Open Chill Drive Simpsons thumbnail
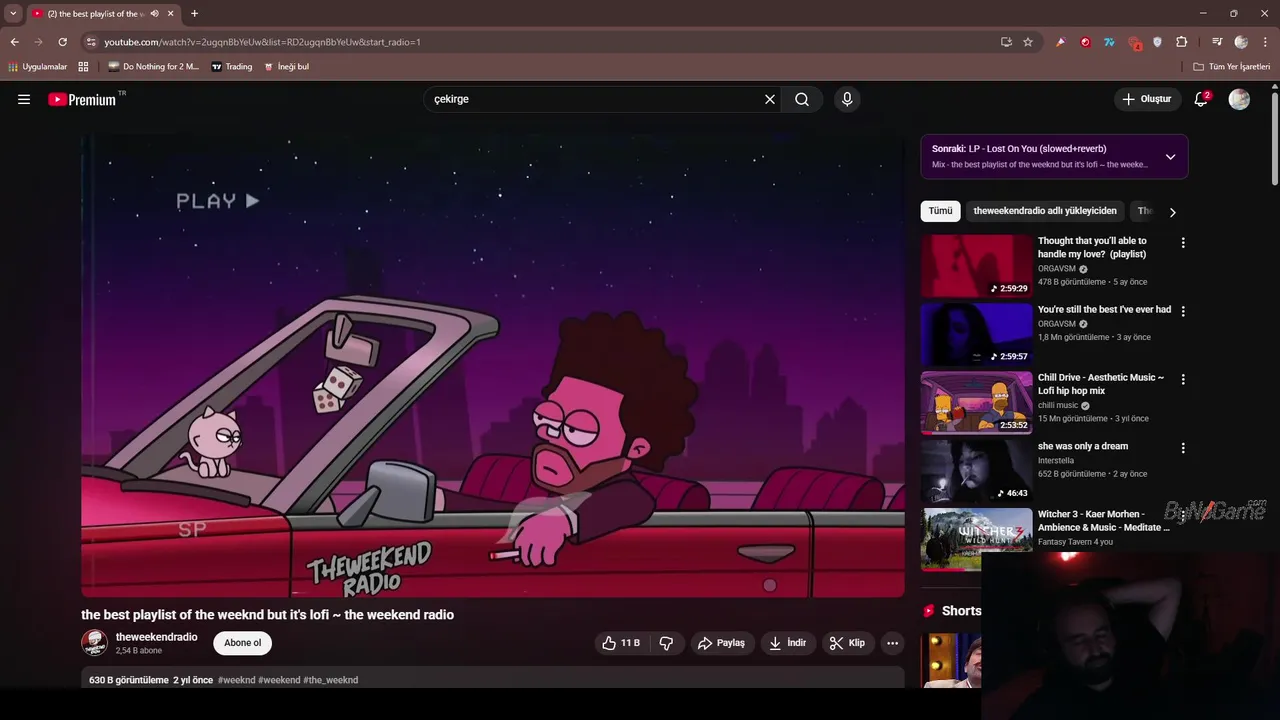The image size is (1280, 720). 976,403
